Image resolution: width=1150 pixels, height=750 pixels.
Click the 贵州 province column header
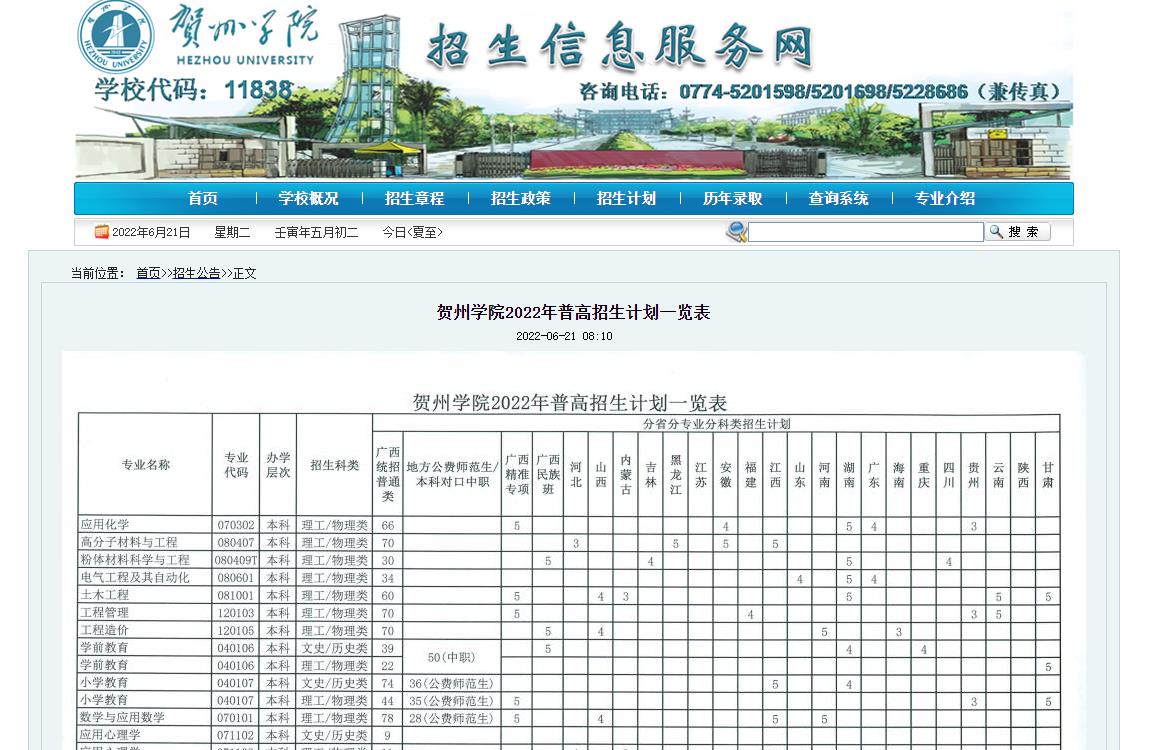coord(974,474)
